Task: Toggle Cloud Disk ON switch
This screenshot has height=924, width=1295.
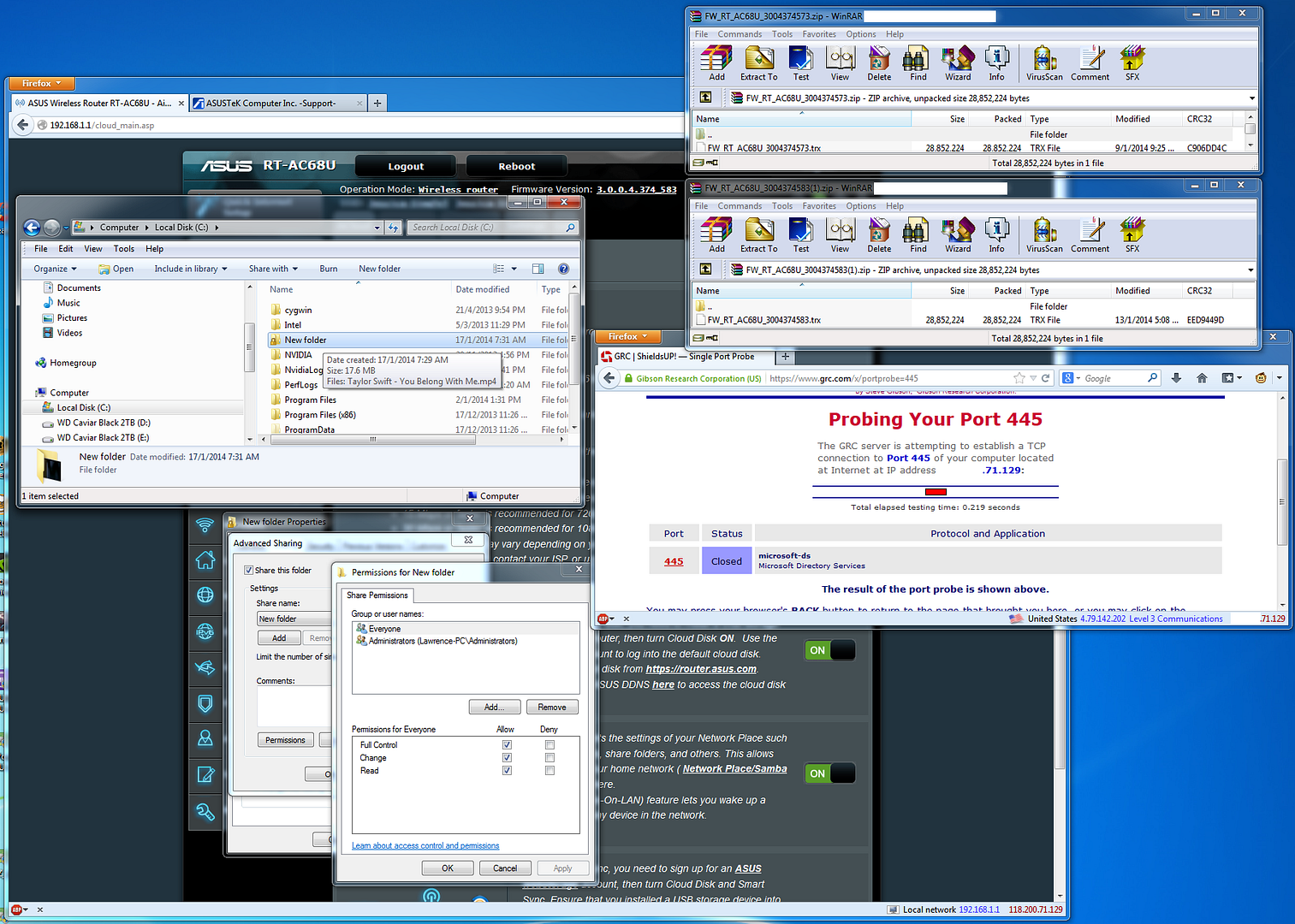Action: coord(829,650)
